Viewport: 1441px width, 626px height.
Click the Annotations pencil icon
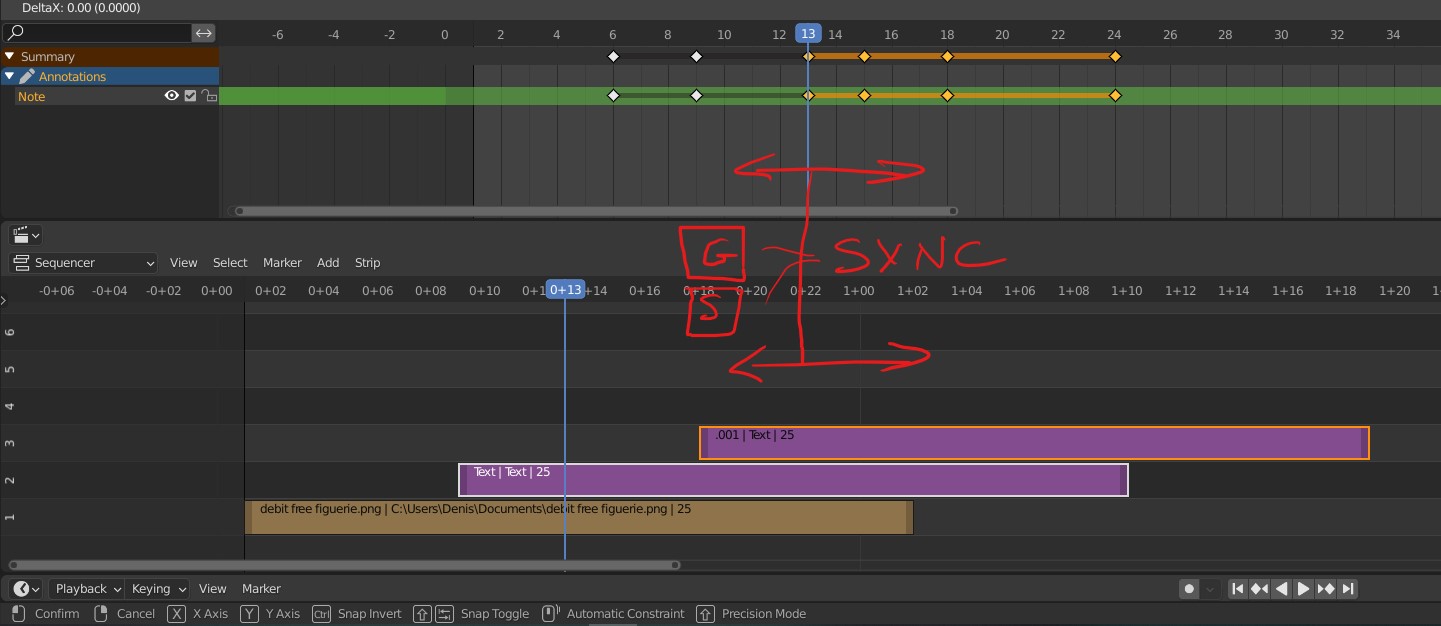27,76
